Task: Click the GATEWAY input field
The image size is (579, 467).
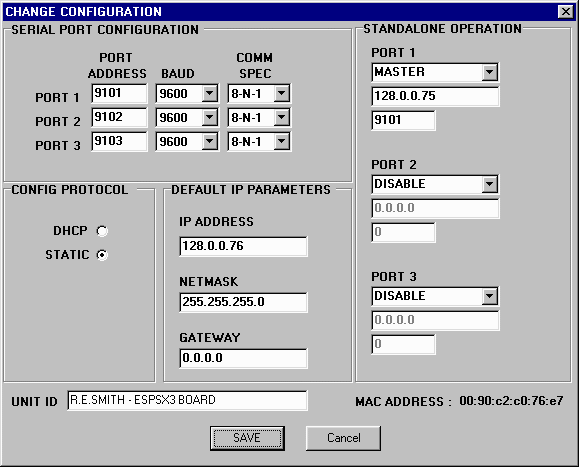Action: (x=243, y=358)
